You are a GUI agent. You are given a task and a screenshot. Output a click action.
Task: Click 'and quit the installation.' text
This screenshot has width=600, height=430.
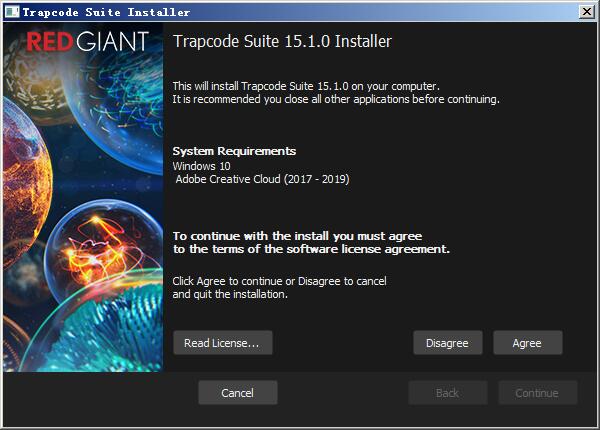tap(230, 294)
